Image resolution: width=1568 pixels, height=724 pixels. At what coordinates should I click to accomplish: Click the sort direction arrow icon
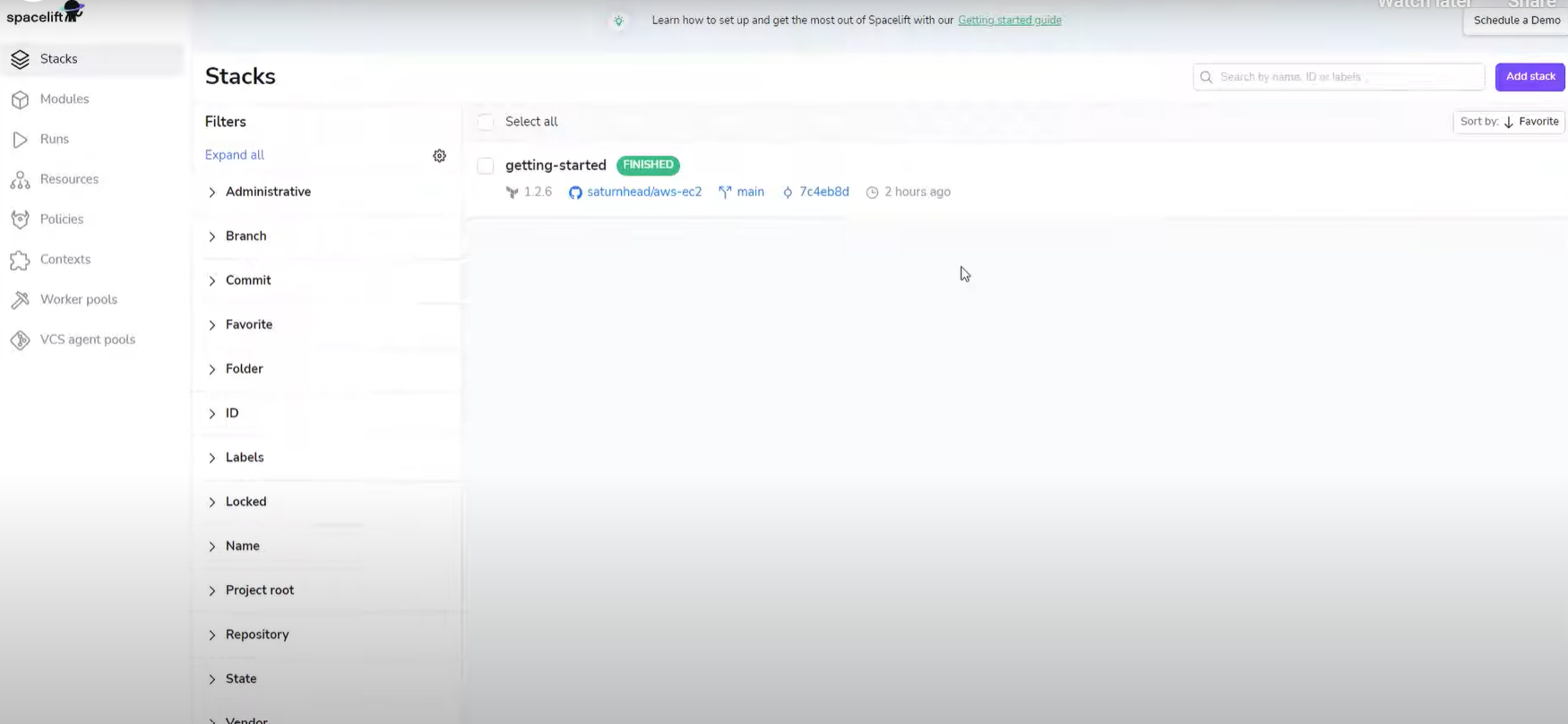pos(1509,123)
